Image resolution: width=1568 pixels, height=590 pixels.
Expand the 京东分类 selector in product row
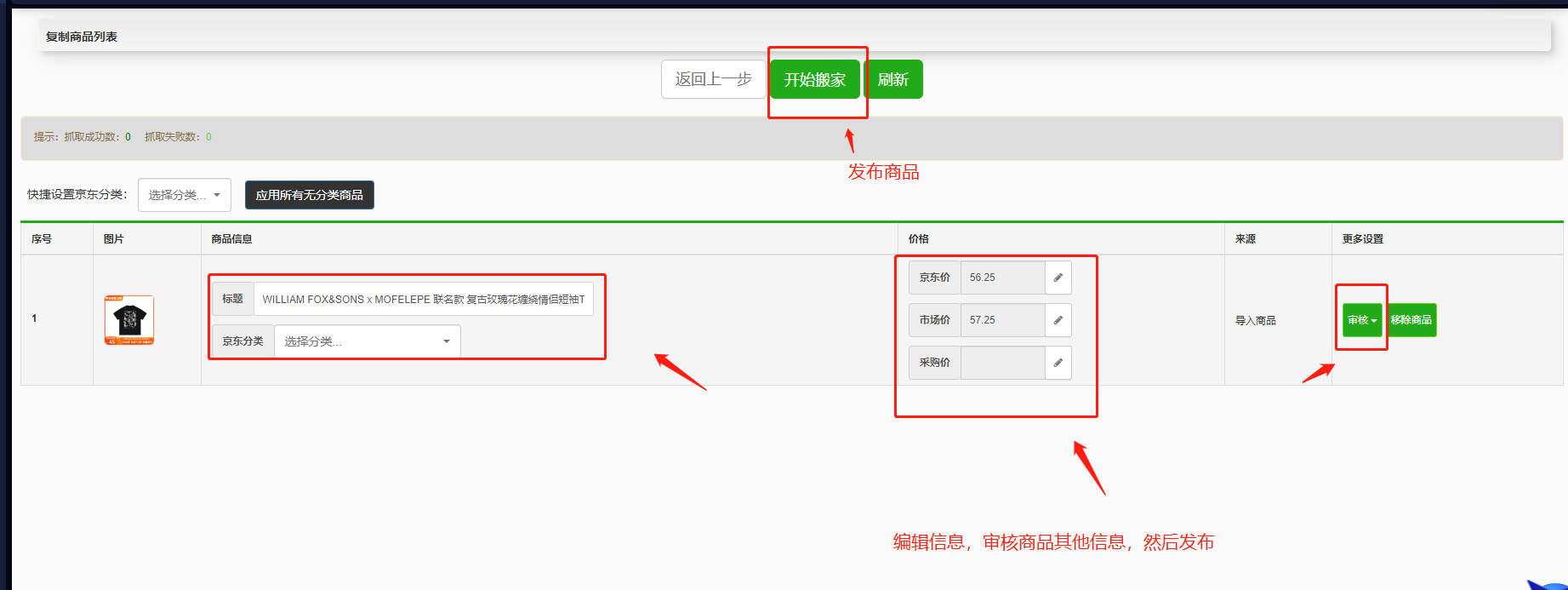pyautogui.click(x=367, y=341)
